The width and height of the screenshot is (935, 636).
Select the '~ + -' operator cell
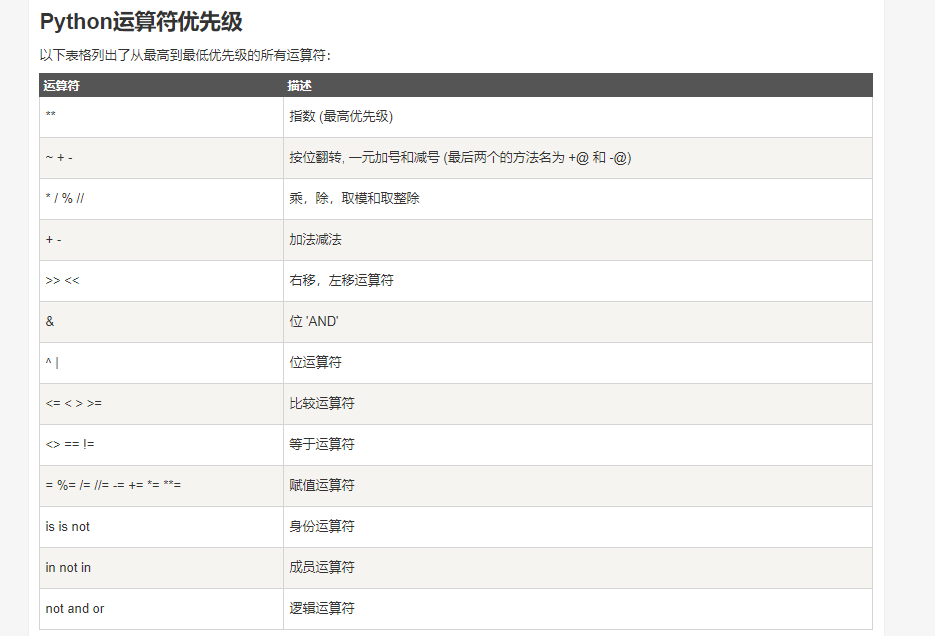[161, 158]
